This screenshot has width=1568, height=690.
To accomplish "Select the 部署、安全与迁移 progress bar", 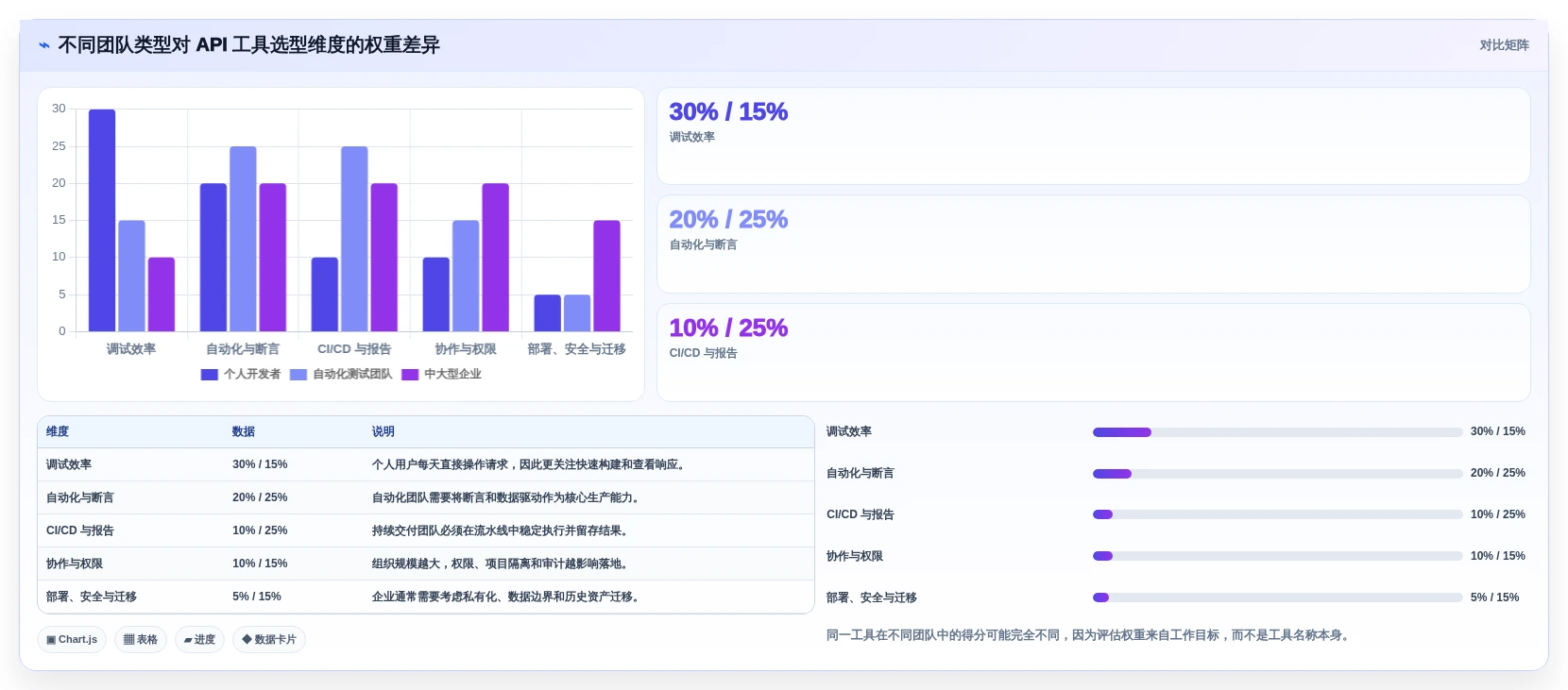I will coord(1277,597).
